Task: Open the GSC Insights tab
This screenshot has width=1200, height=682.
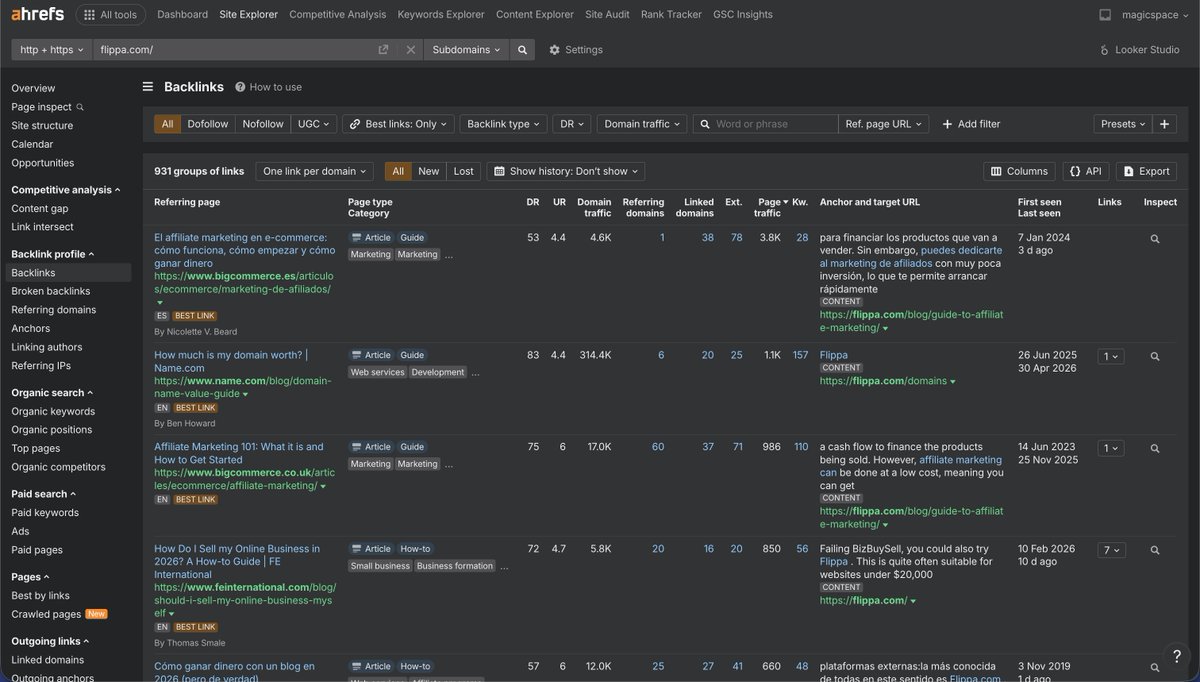Action: [743, 15]
